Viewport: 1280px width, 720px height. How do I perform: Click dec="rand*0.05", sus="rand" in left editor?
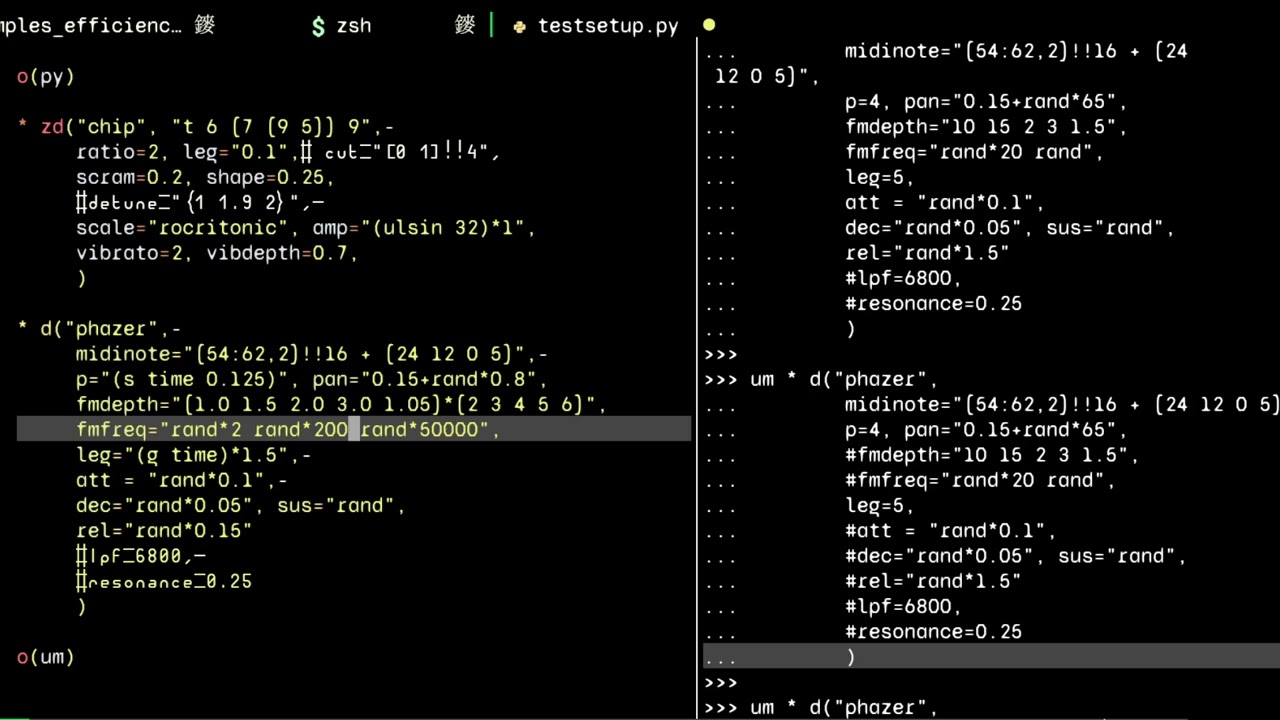[241, 506]
